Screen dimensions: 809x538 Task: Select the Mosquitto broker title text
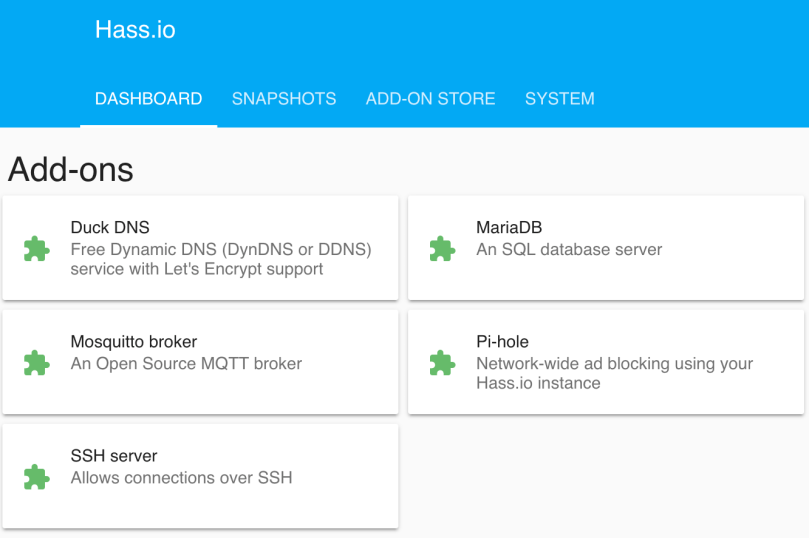coord(134,342)
